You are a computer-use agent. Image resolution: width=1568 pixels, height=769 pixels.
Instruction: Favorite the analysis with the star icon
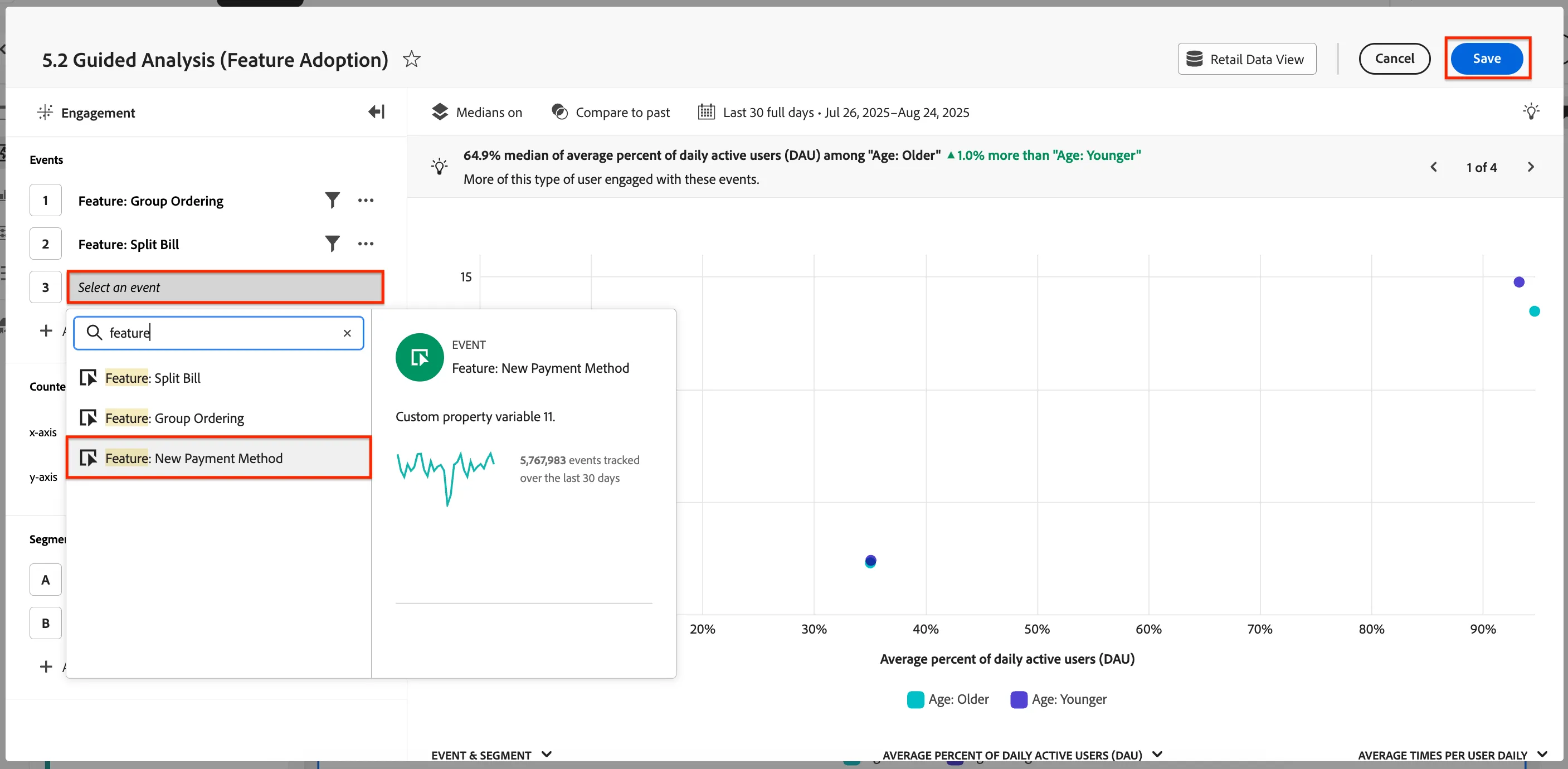[411, 59]
